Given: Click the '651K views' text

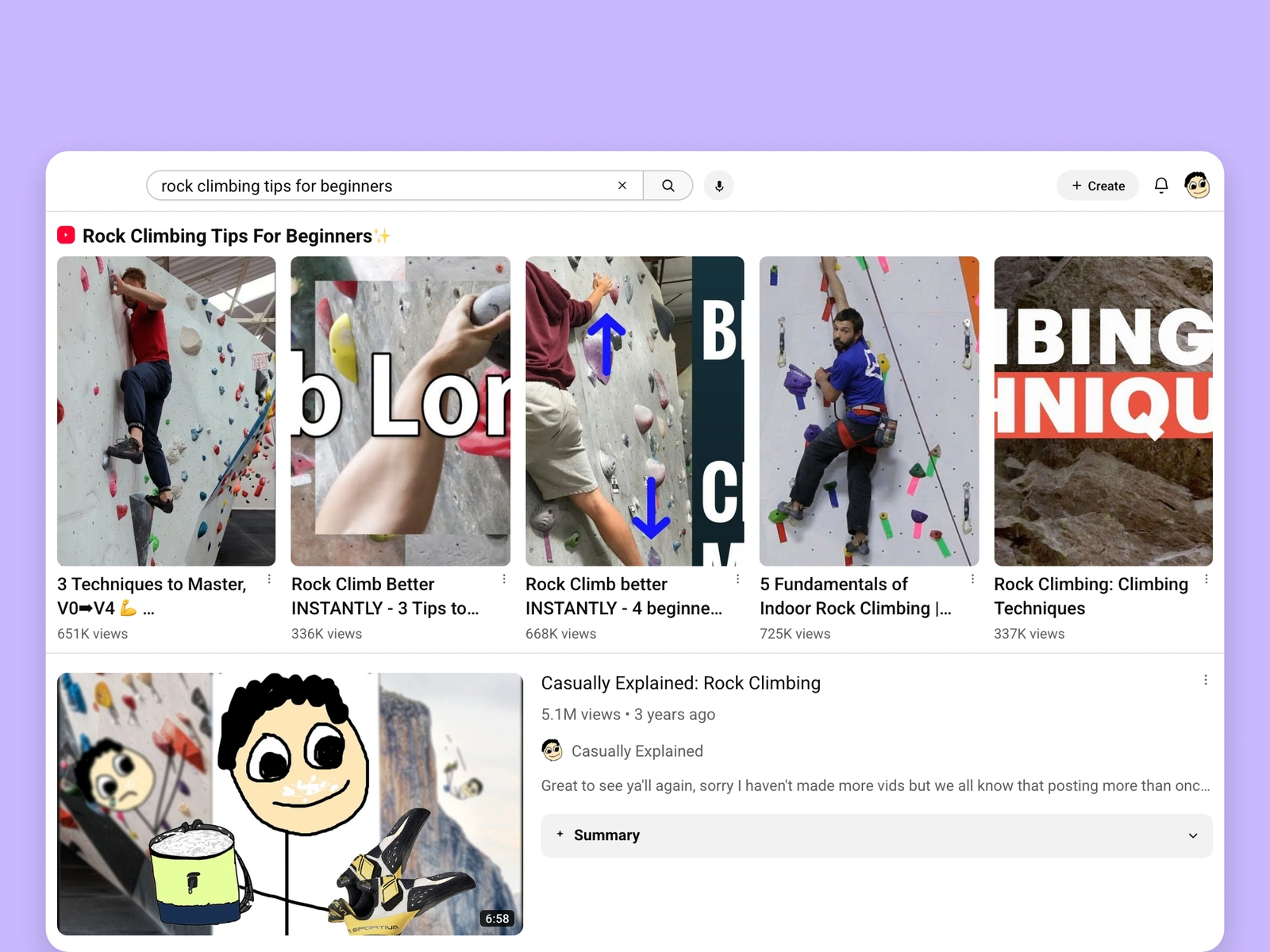Looking at the screenshot, I should pyautogui.click(x=92, y=634).
